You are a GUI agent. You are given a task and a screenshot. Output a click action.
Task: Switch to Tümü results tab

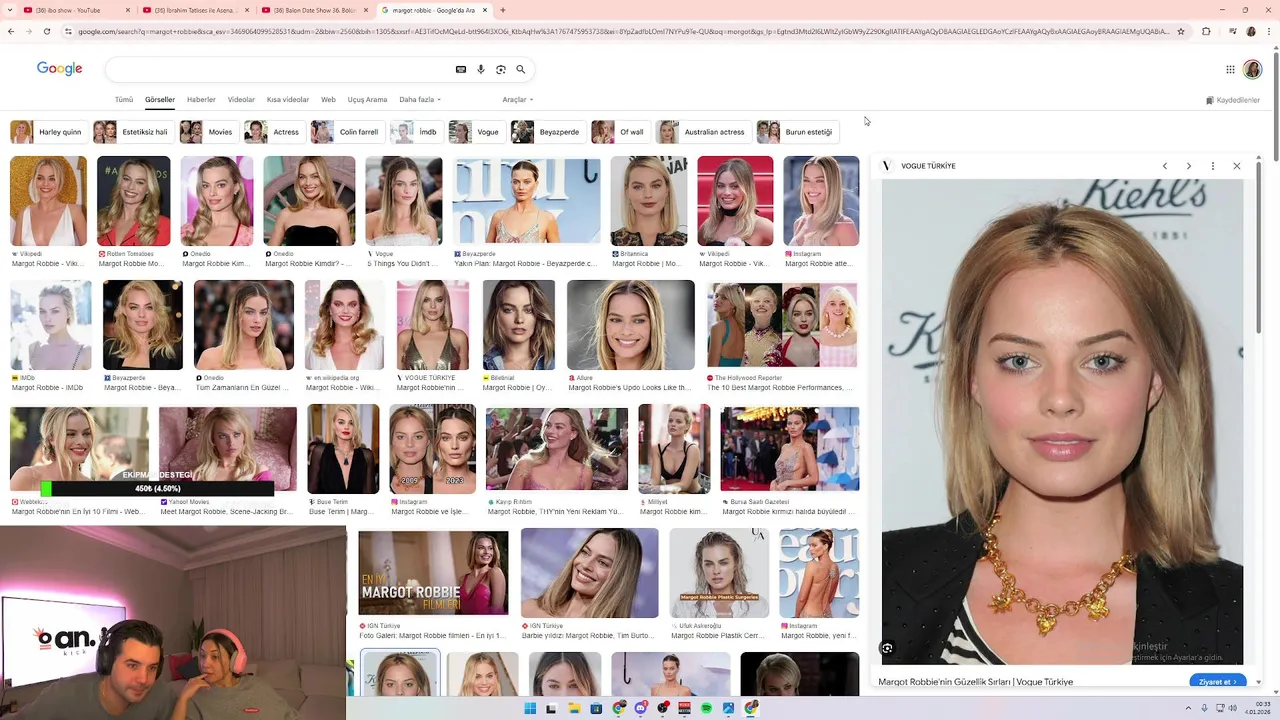pos(123,100)
